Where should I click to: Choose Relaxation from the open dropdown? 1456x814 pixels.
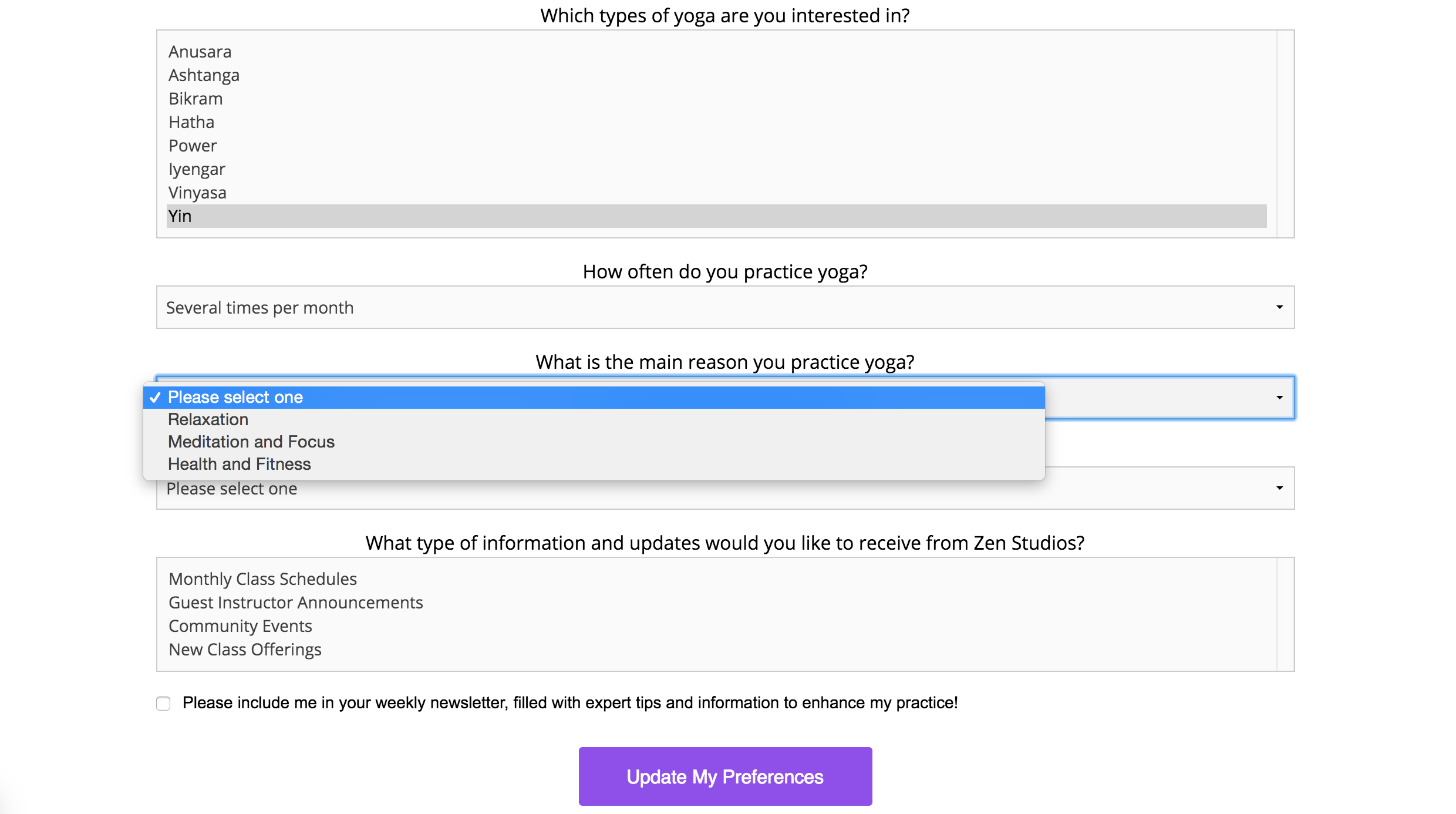[208, 419]
